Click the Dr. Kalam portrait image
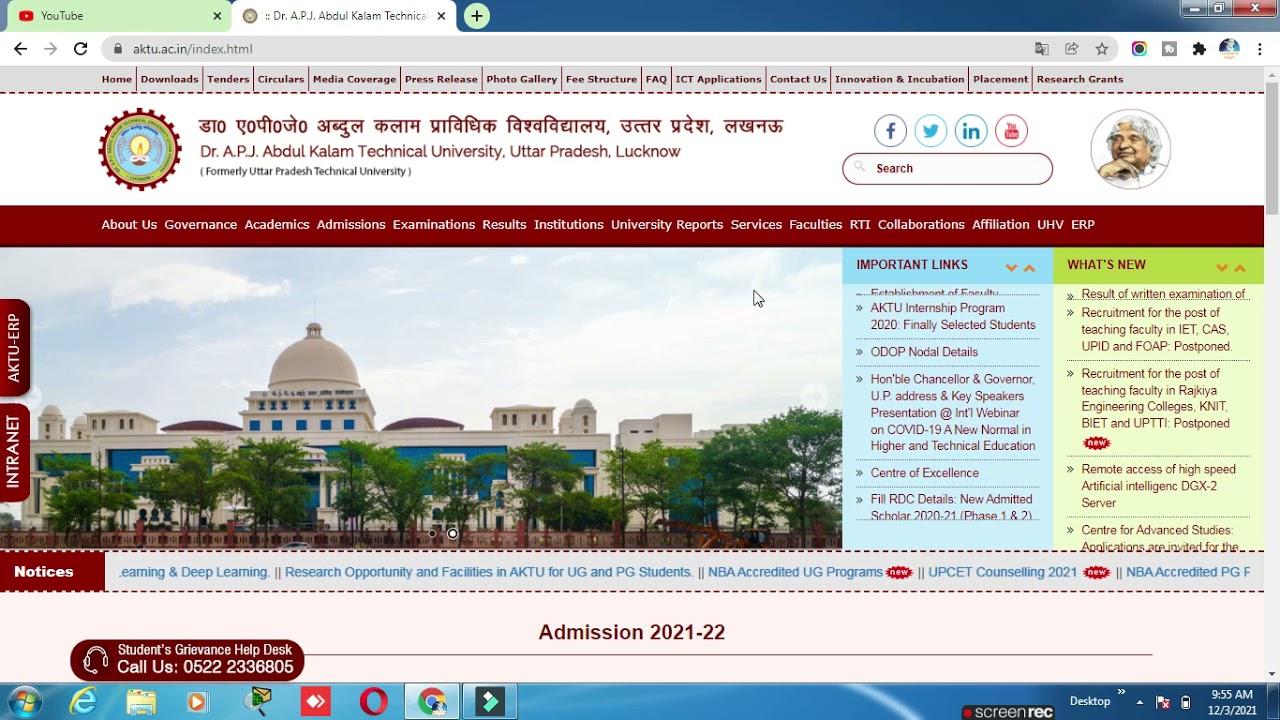The height and width of the screenshot is (720, 1280). [x=1130, y=149]
